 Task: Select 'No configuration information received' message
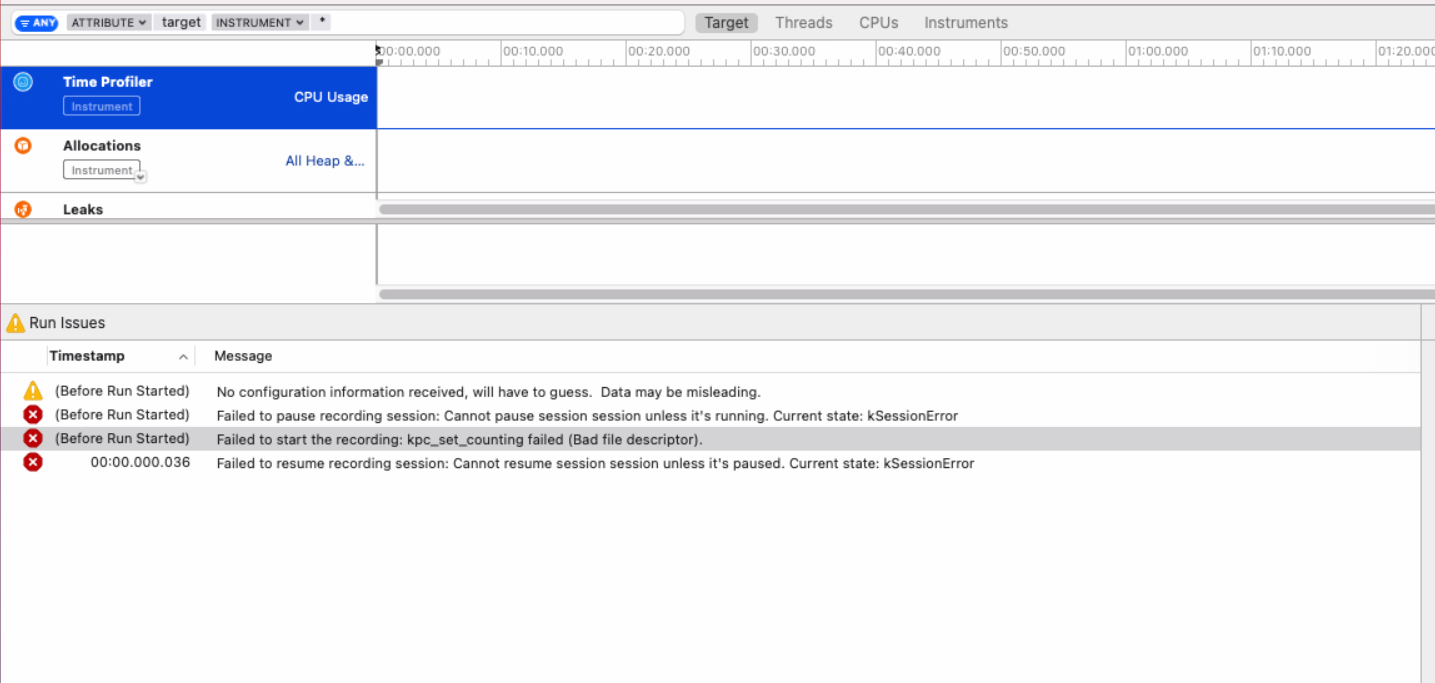[x=489, y=392]
